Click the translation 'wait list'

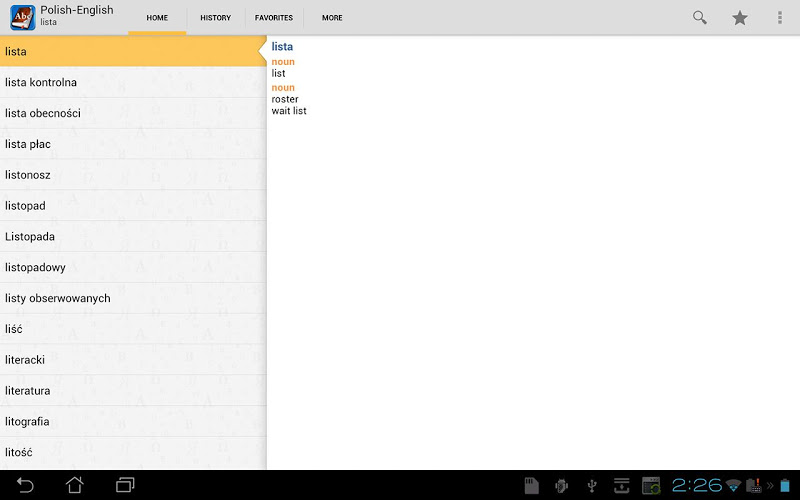(289, 111)
